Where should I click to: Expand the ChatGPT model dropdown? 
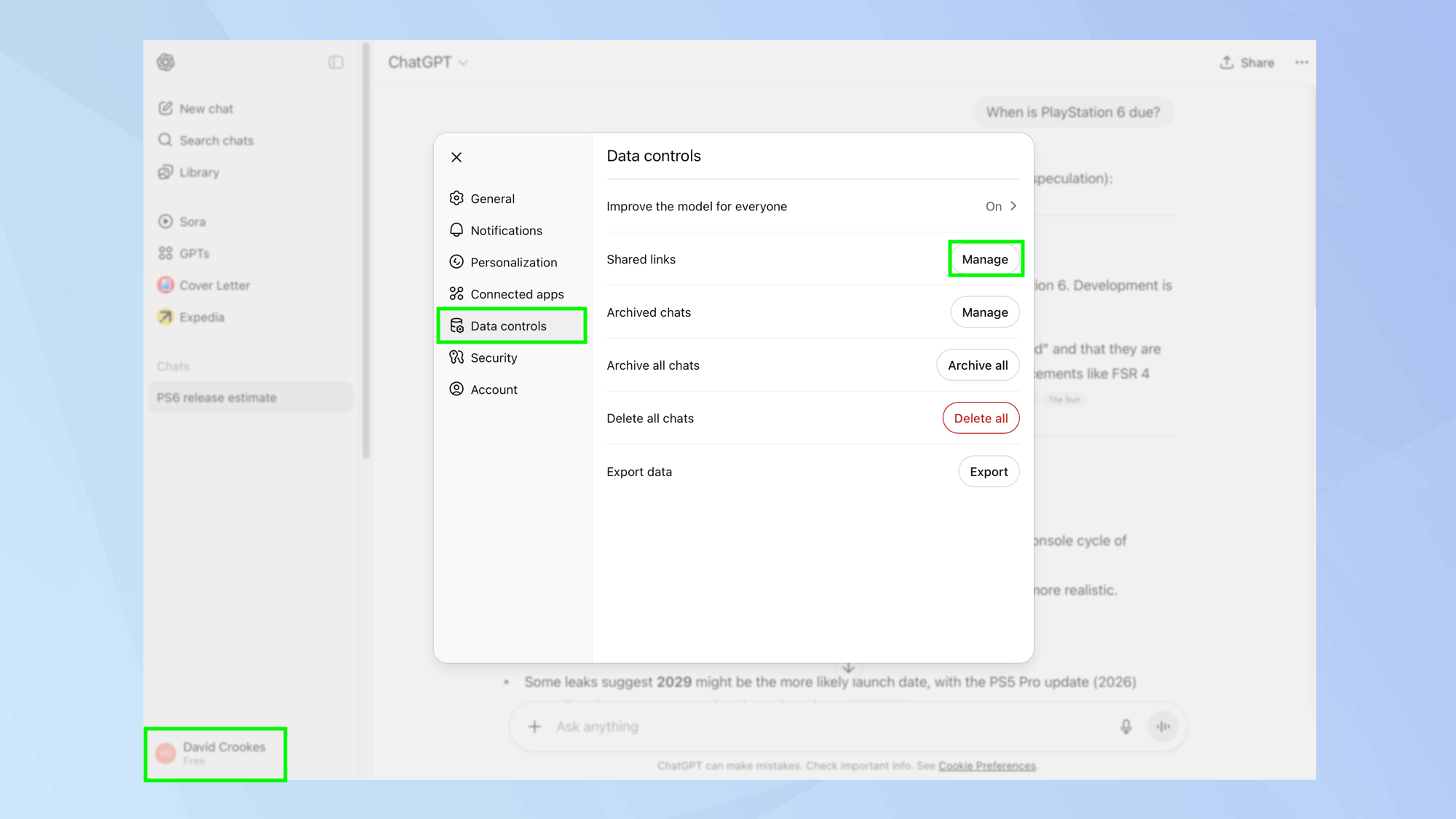tap(428, 63)
